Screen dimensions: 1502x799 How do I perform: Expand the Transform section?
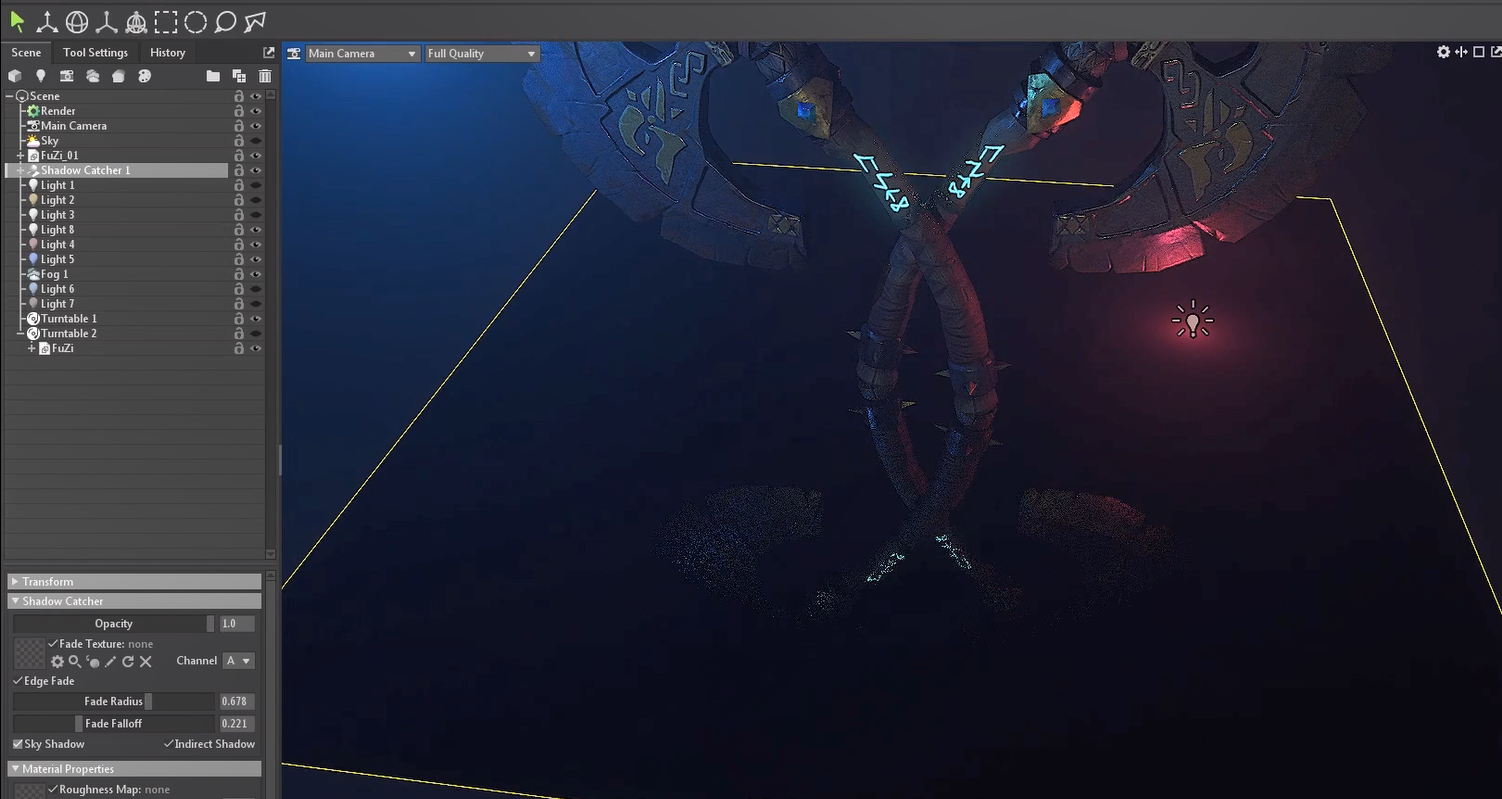coord(48,581)
